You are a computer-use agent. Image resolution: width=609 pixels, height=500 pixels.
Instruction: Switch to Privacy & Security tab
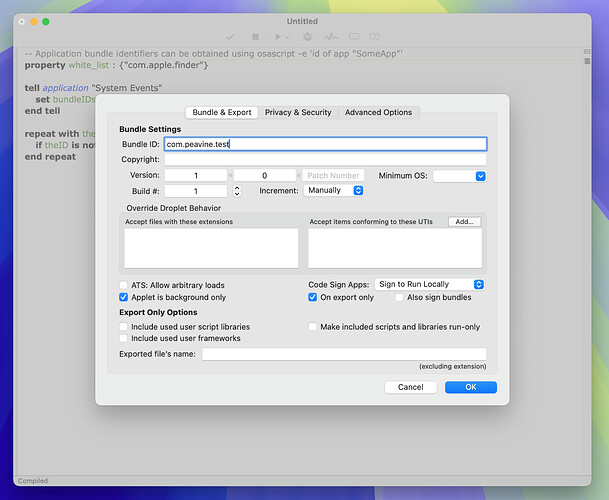298,112
